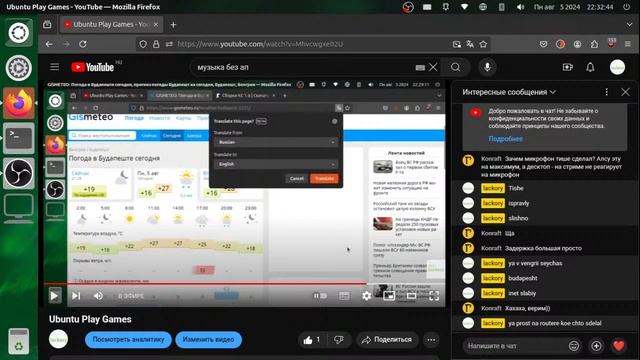Open the system volume indicator
This screenshot has width=640, height=360.
[520, 7]
